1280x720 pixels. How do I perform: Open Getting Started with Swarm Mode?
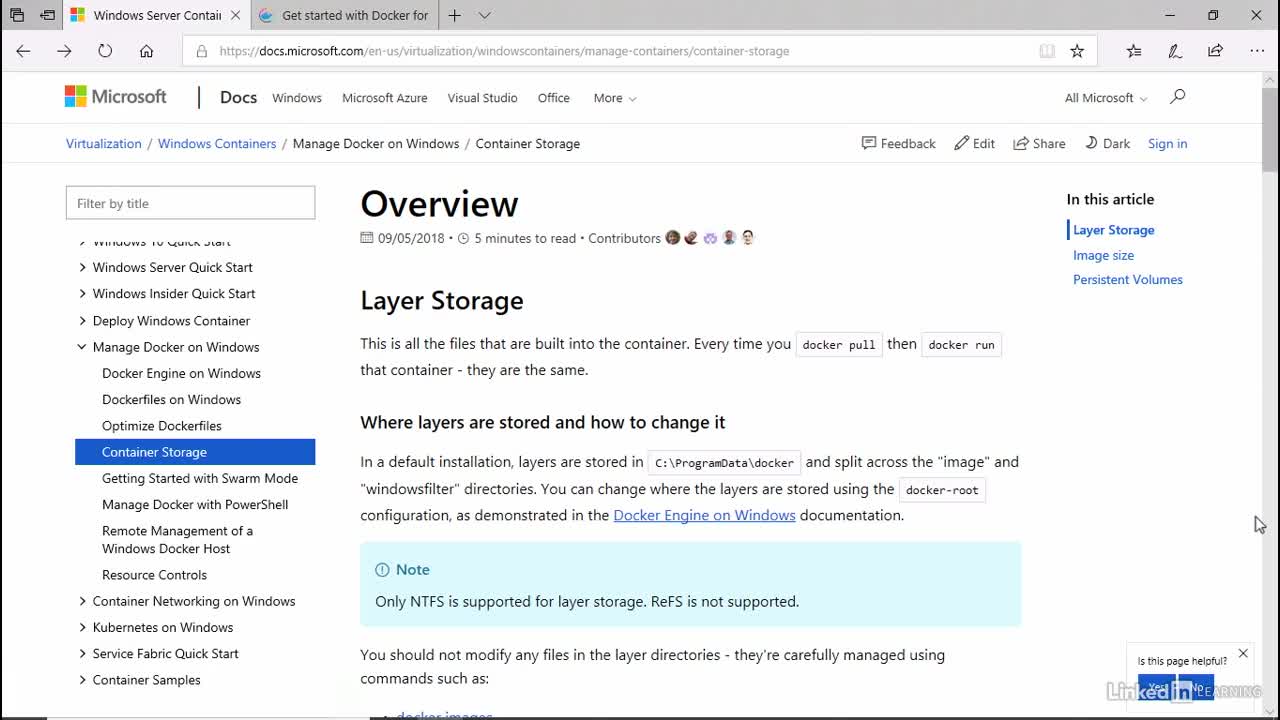[x=200, y=478]
